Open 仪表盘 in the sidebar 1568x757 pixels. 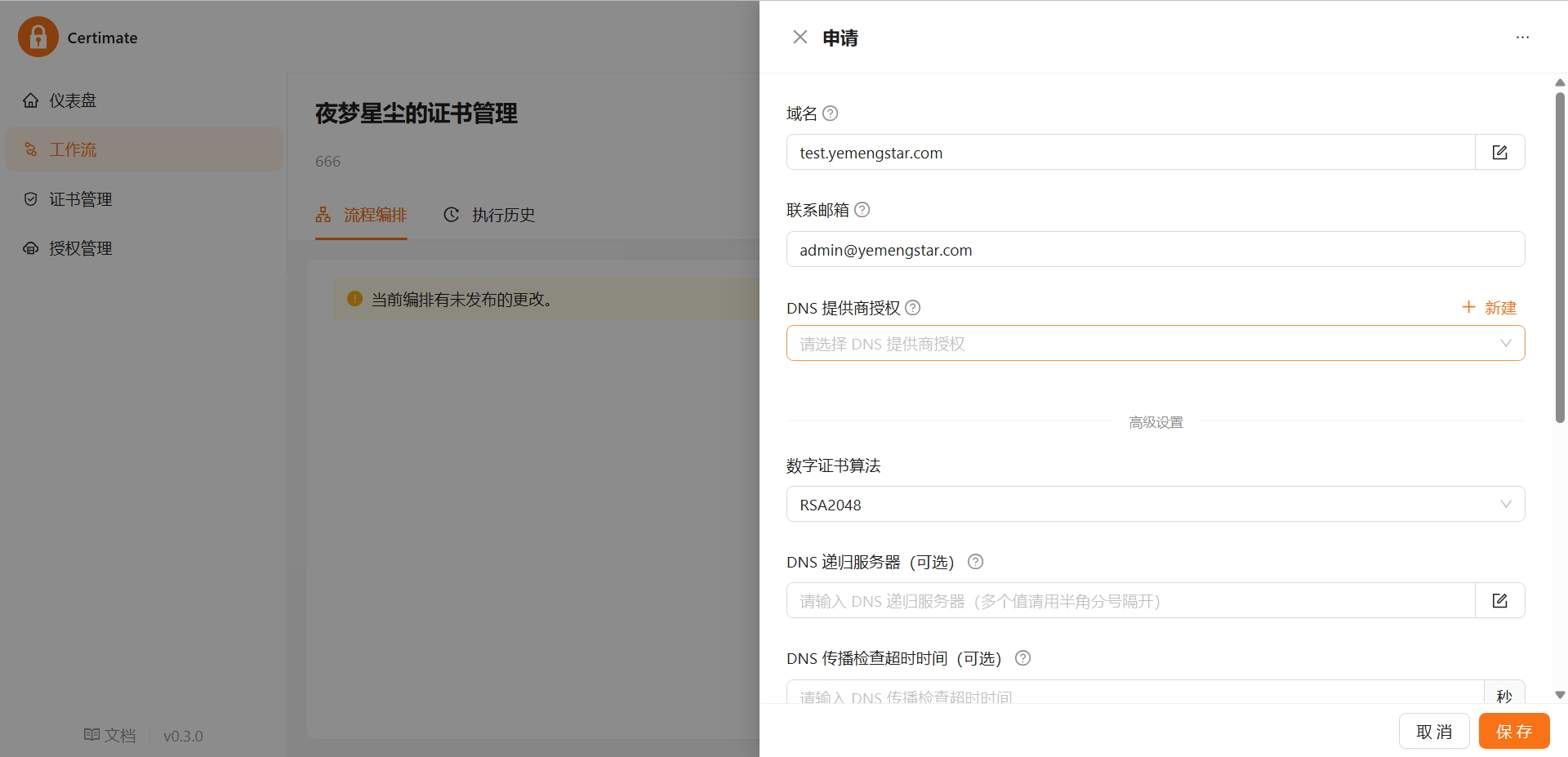(x=73, y=100)
